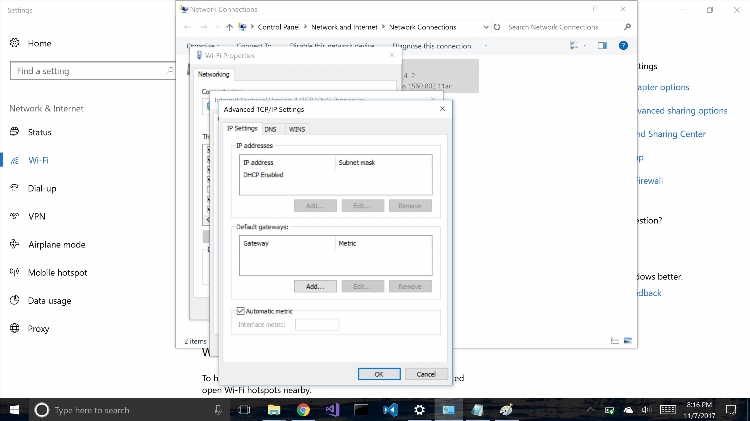Screen dimensions: 750x421
Task: Show hidden system tray icons
Action: point(590,410)
